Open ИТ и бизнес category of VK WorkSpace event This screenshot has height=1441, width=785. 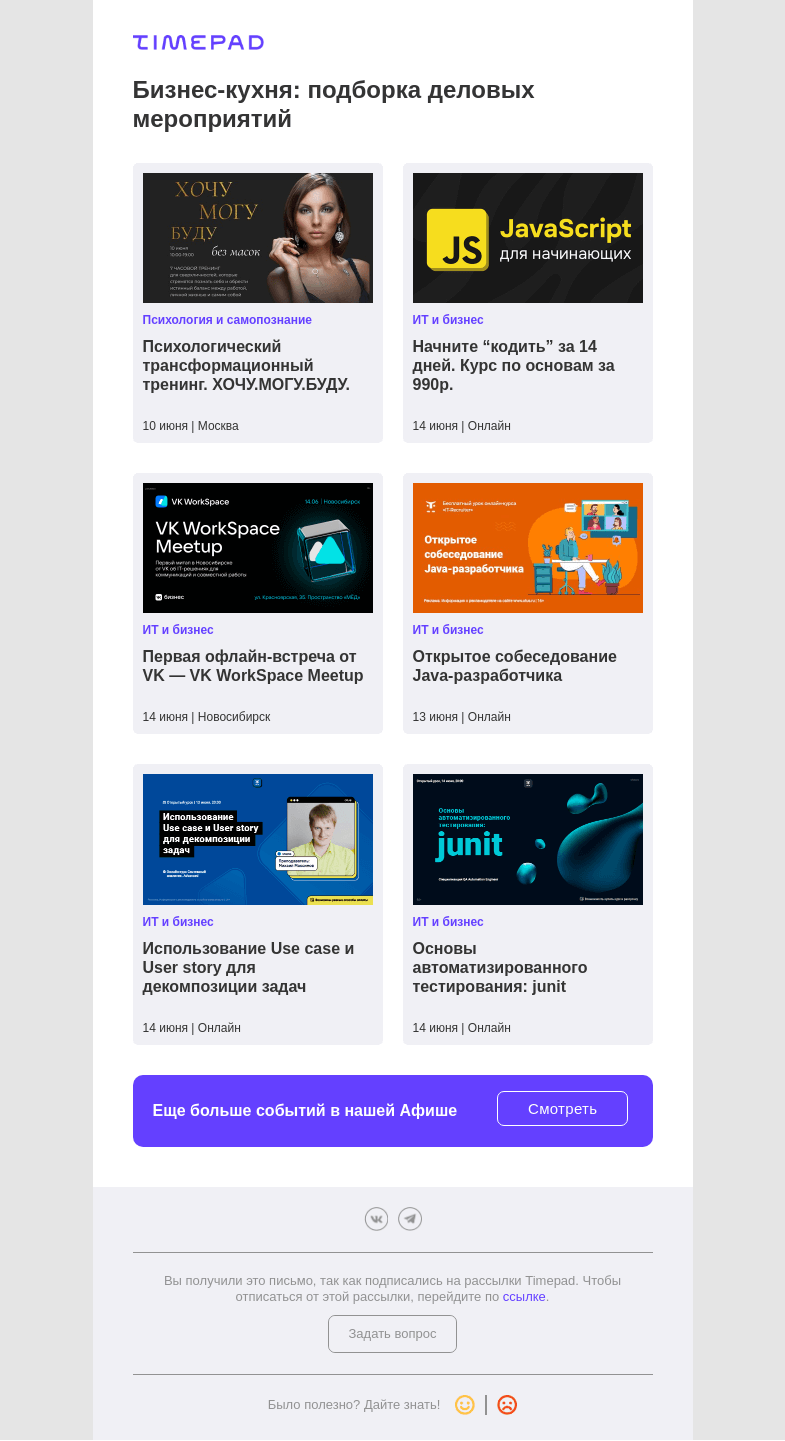178,630
